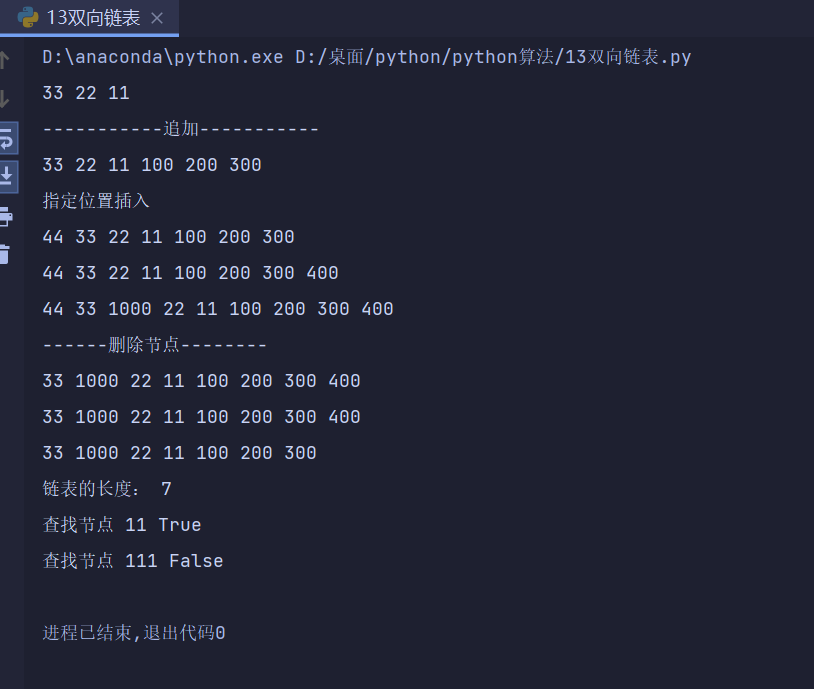Image resolution: width=814 pixels, height=689 pixels.
Task: Click the print icon
Action: 6,216
